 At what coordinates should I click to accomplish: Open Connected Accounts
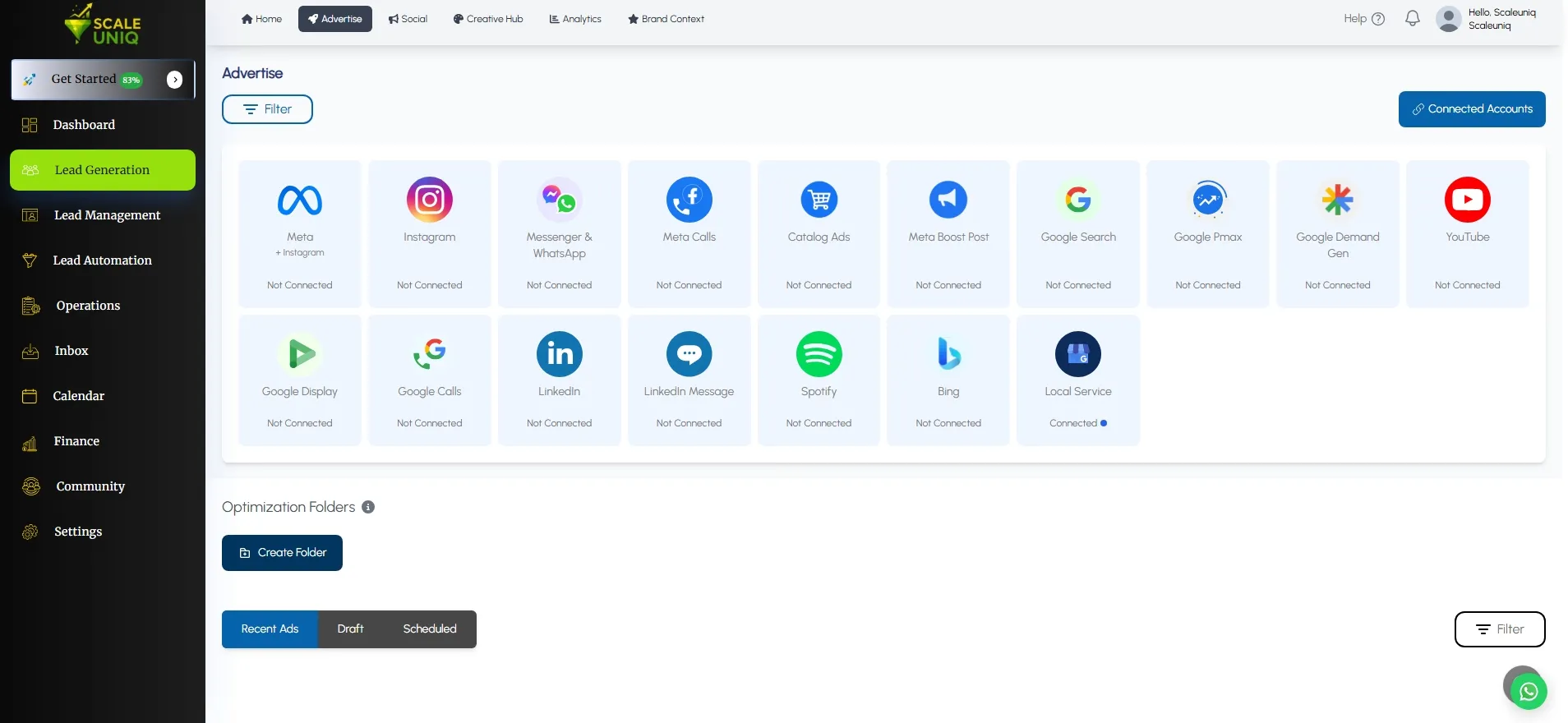pos(1472,109)
